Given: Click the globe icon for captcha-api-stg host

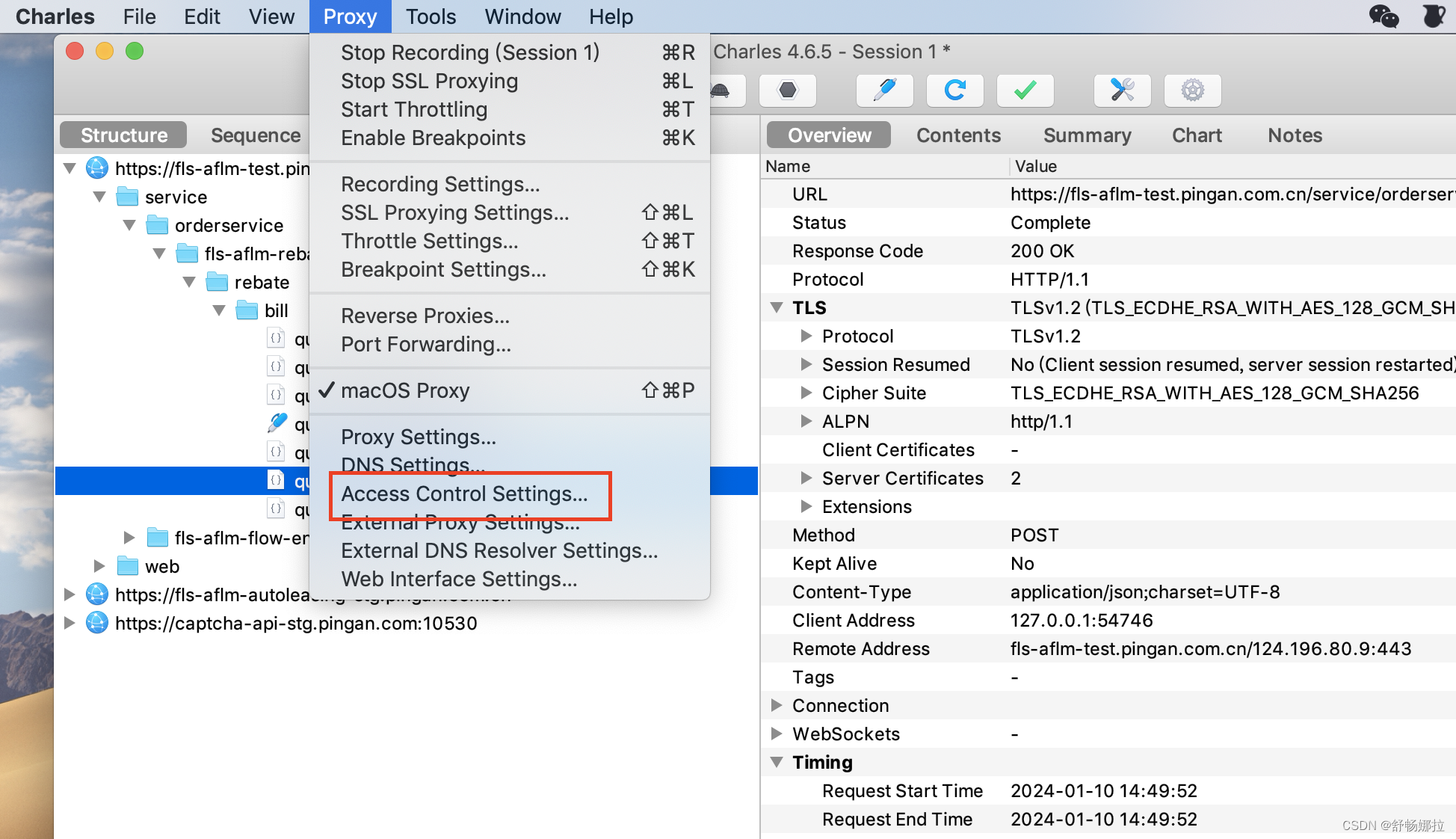Looking at the screenshot, I should click(x=97, y=623).
